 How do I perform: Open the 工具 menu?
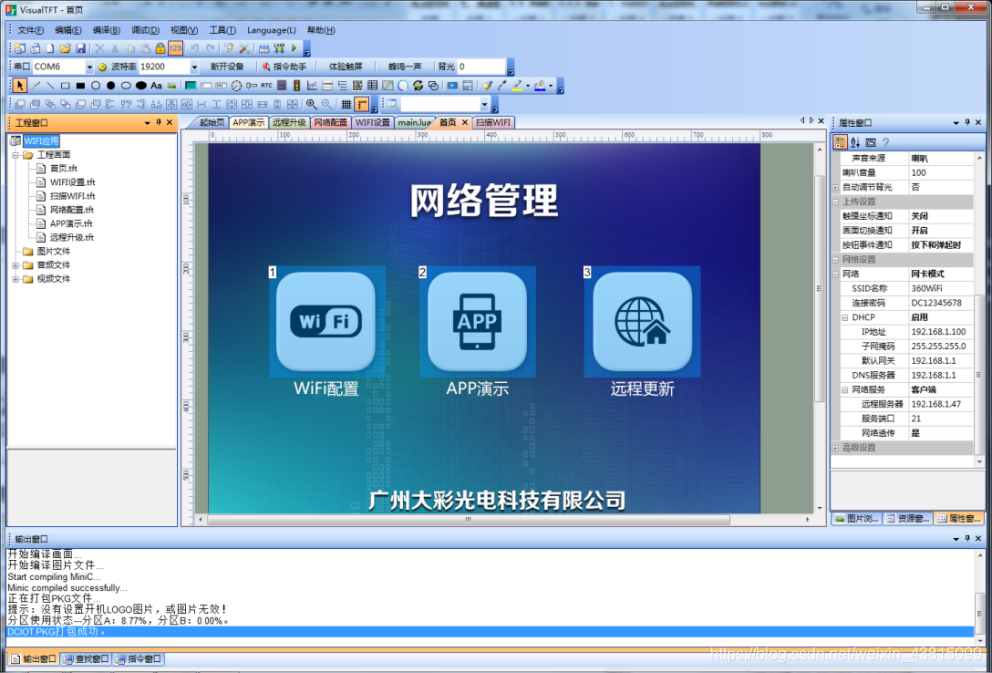[x=220, y=30]
